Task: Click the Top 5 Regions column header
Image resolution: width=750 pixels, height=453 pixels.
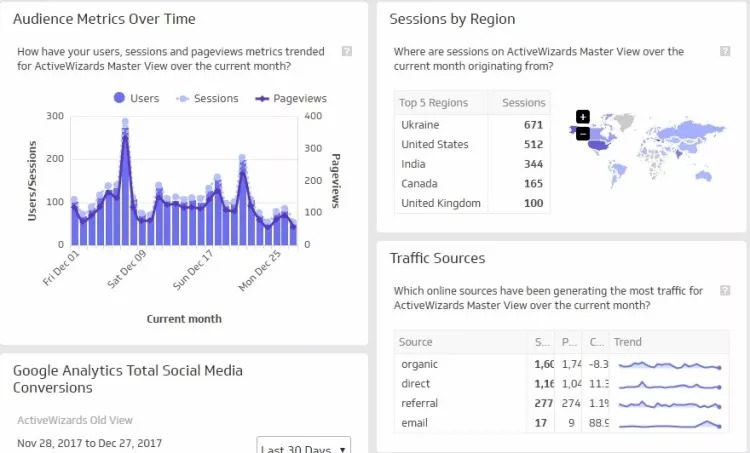Action: coord(440,102)
